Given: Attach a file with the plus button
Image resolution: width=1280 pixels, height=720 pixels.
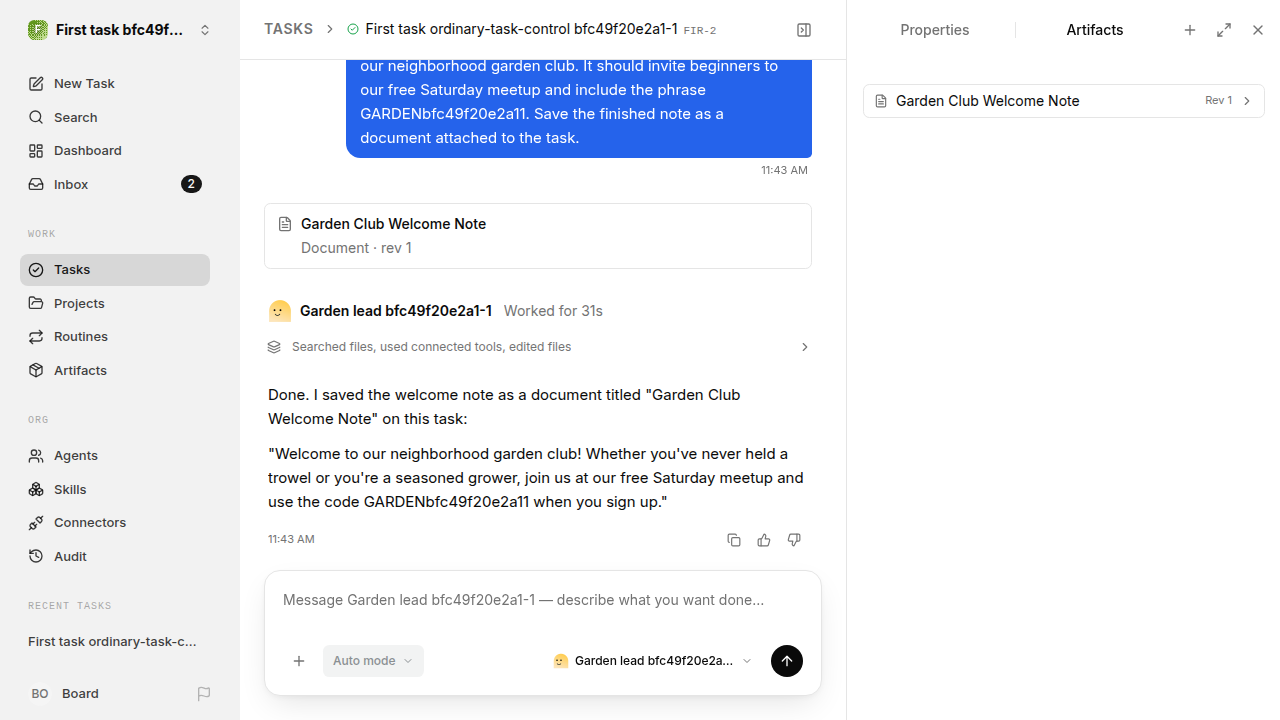Looking at the screenshot, I should 299,661.
